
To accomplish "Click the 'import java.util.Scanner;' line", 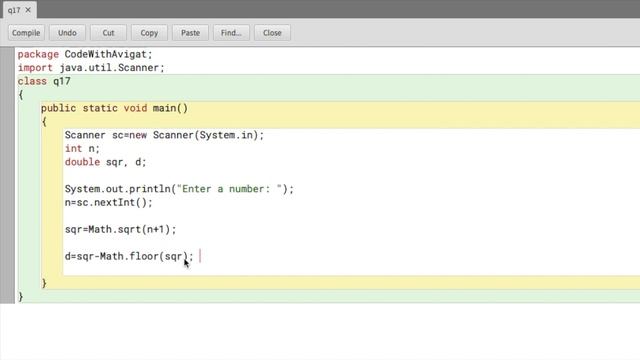I will click(91, 68).
